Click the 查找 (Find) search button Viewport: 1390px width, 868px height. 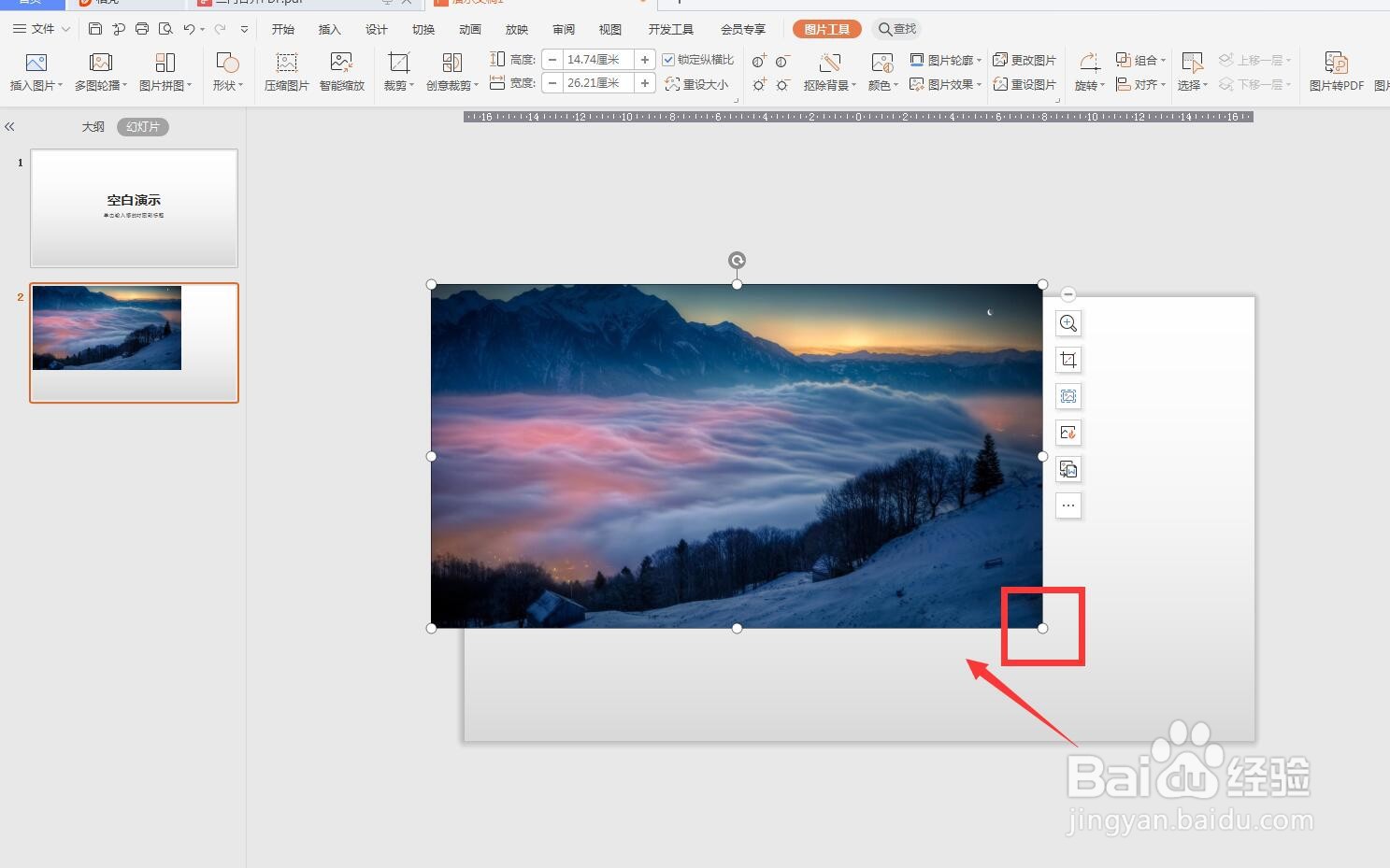896,30
